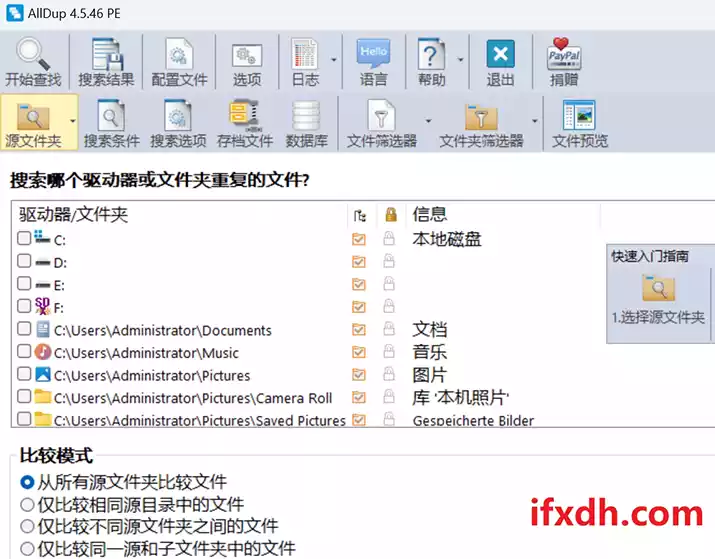Image resolution: width=715 pixels, height=559 pixels.
Task: Check the E: drive checkbox
Action: click(x=24, y=284)
